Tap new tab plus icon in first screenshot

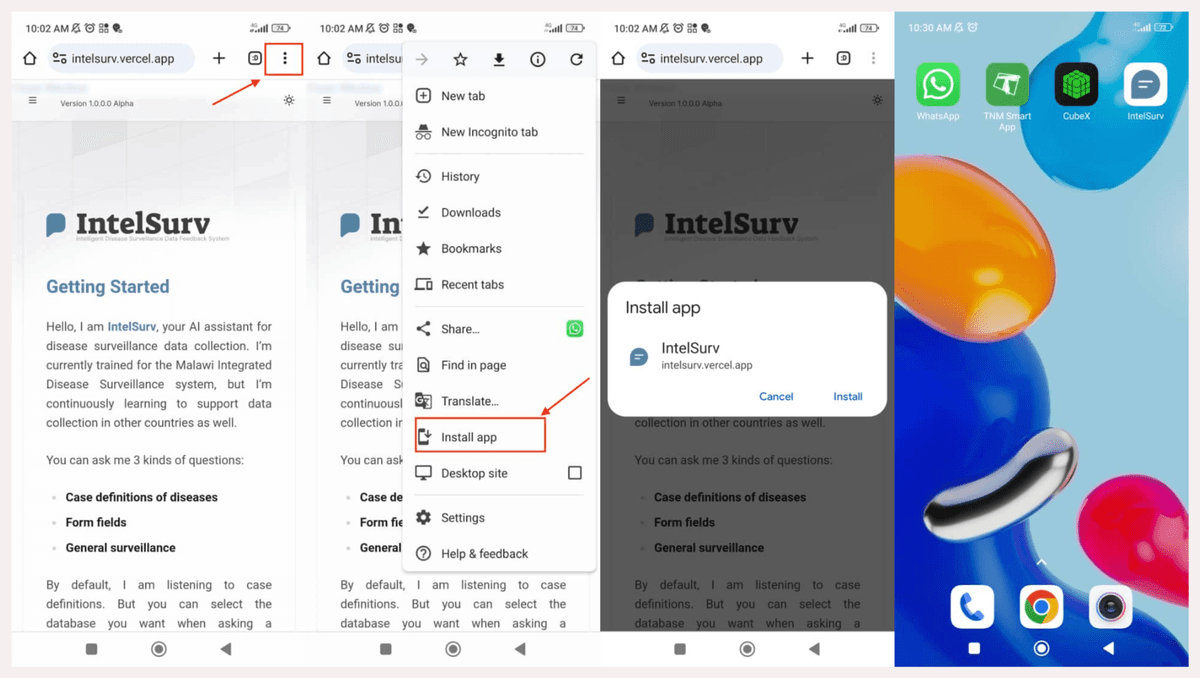pyautogui.click(x=219, y=59)
